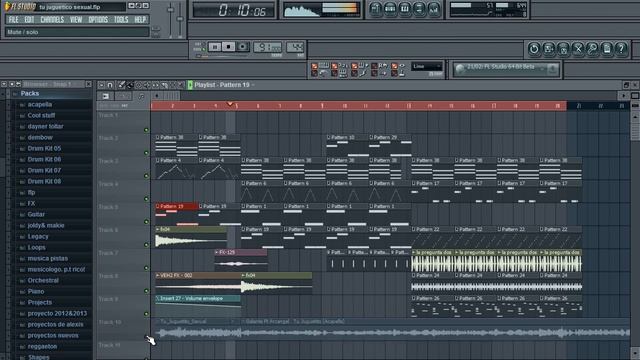Image resolution: width=640 pixels, height=360 pixels.
Task: Click the browser header collapse arrow icon
Action: tap(4, 84)
